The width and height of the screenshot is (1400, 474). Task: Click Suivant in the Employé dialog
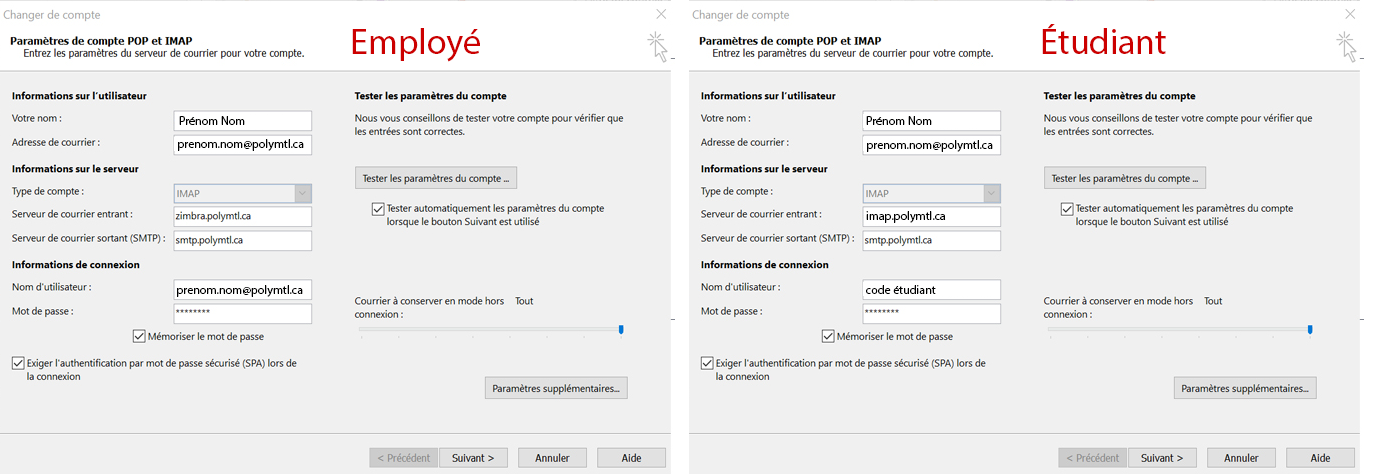pos(473,458)
